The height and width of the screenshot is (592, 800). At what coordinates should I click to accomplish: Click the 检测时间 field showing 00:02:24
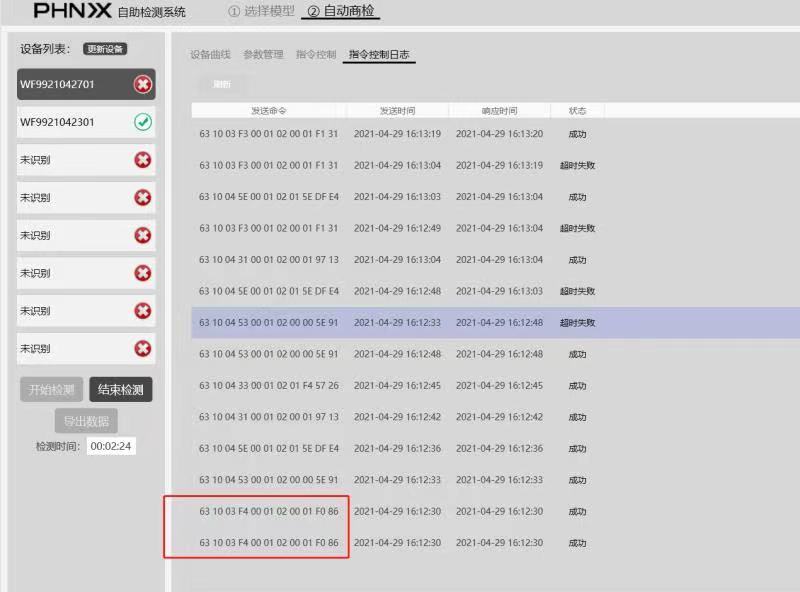[111, 446]
